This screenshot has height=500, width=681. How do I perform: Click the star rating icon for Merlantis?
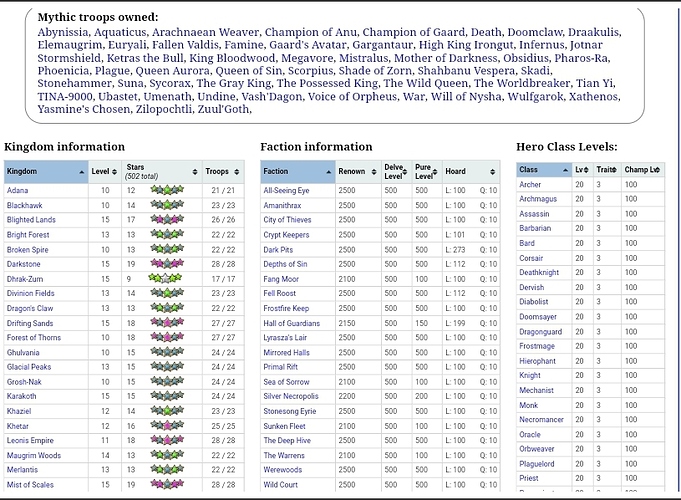(x=167, y=469)
